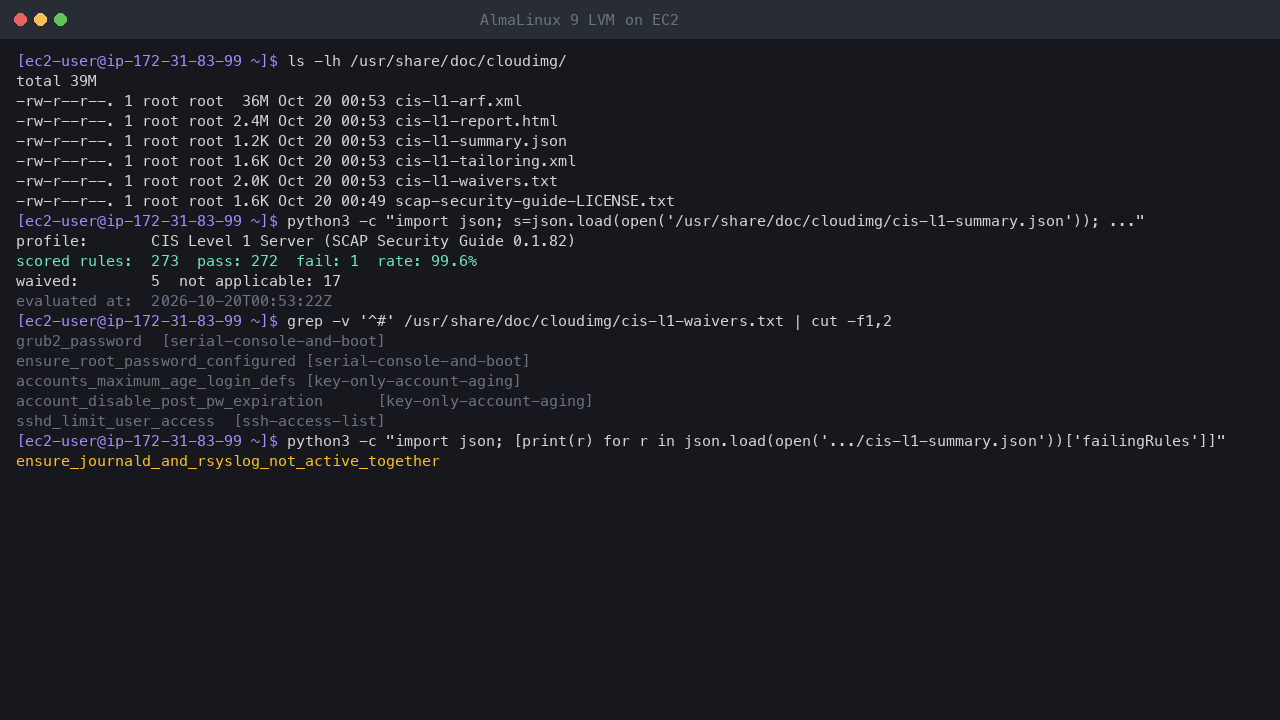Click the grep -v waivers command line
Viewport: 1280px width, 720px height.
(589, 321)
